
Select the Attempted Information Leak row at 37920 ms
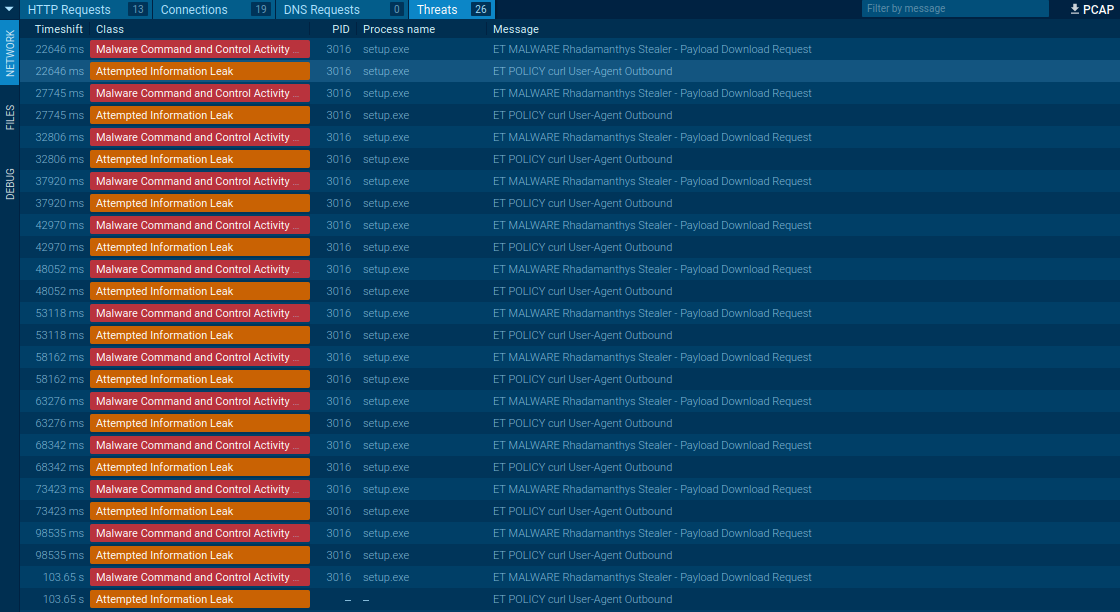tap(569, 204)
